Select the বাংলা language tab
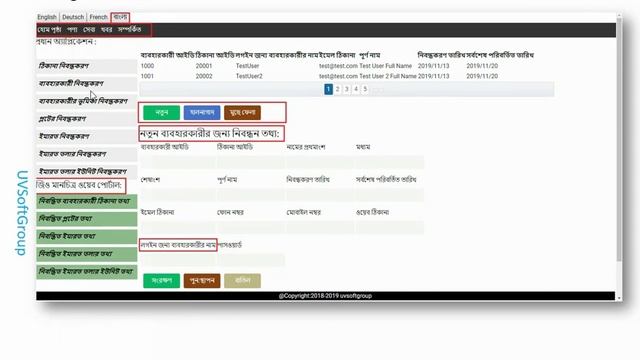Image resolution: width=640 pixels, height=360 pixels. click(120, 17)
